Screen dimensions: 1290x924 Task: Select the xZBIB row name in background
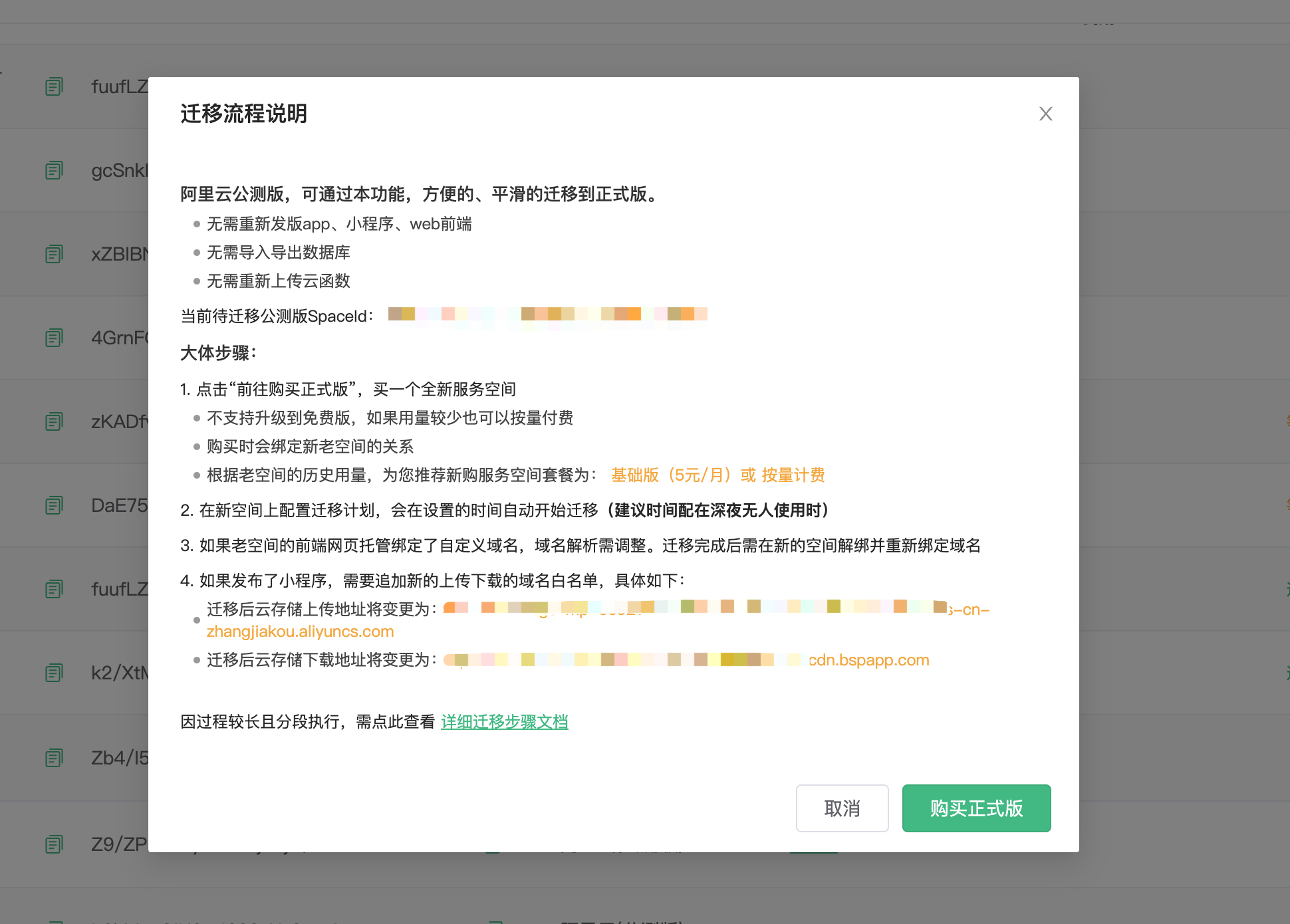(120, 254)
